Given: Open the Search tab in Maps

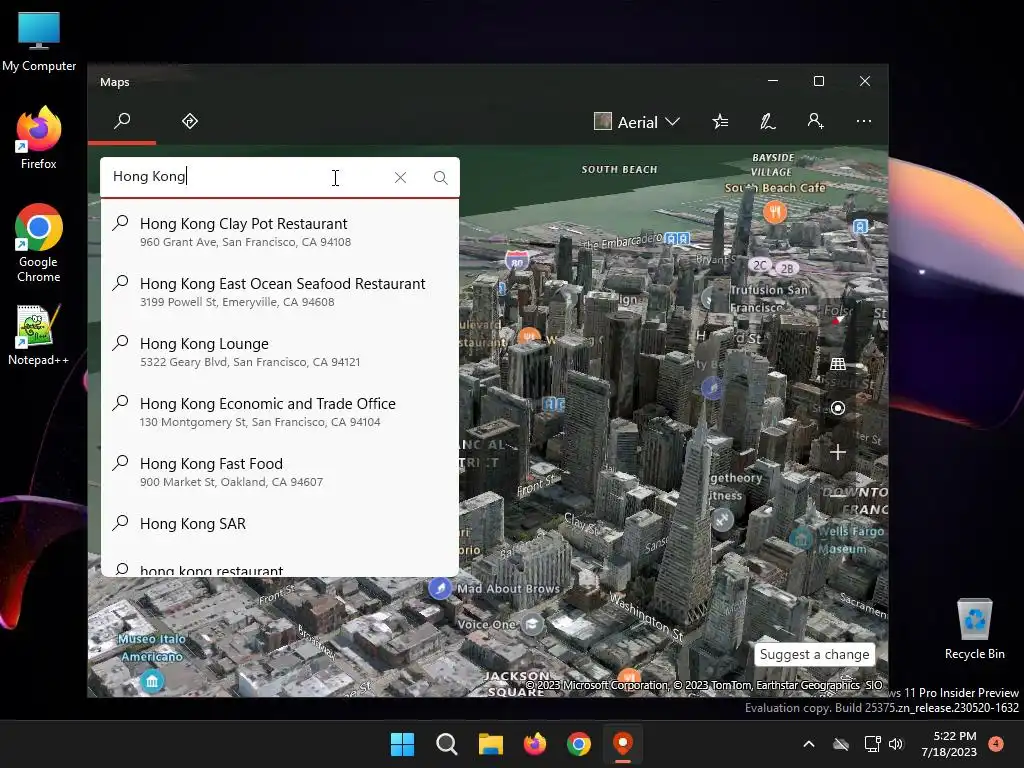Looking at the screenshot, I should tap(122, 121).
